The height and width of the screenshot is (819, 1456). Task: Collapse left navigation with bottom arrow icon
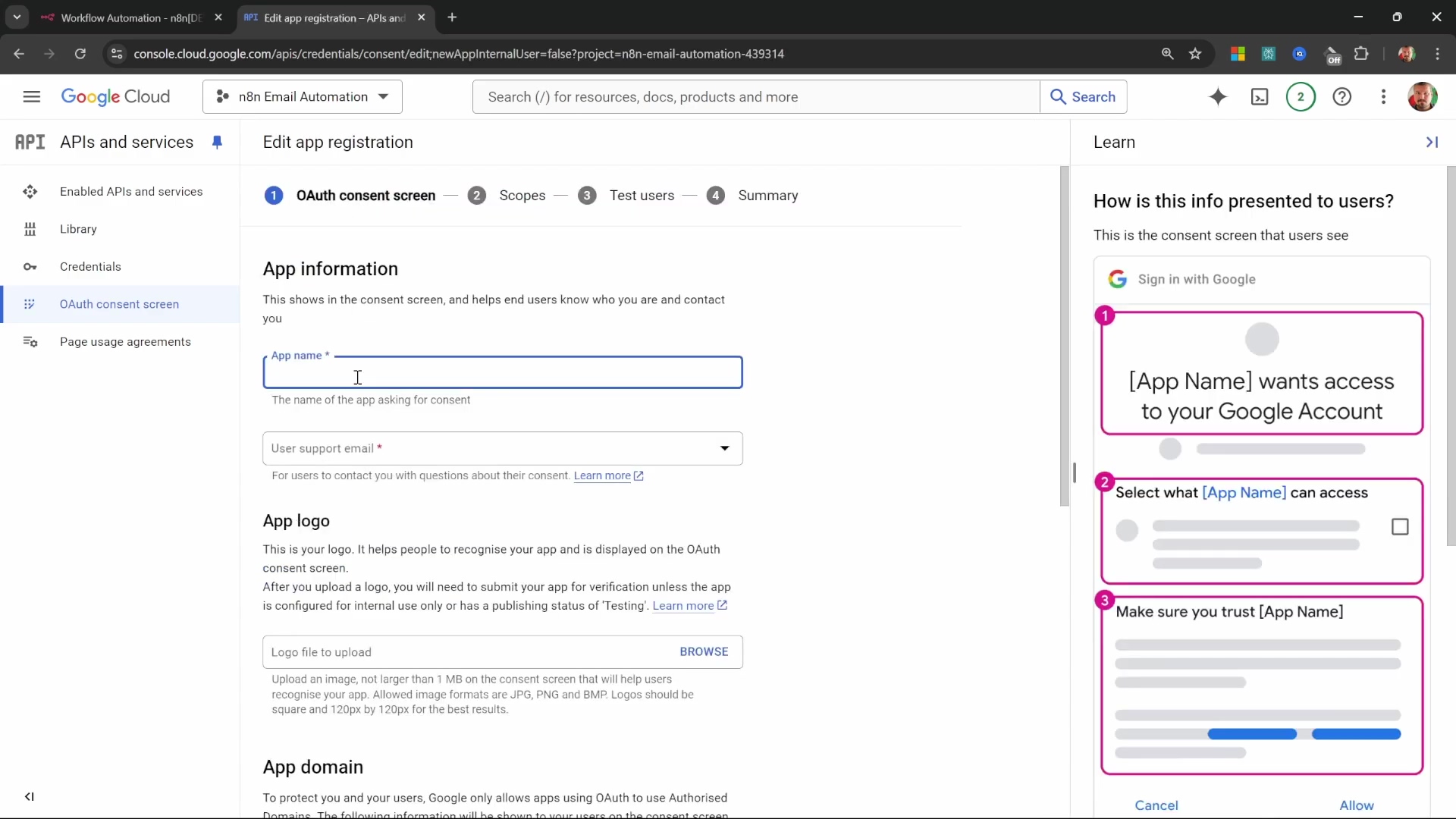tap(29, 796)
